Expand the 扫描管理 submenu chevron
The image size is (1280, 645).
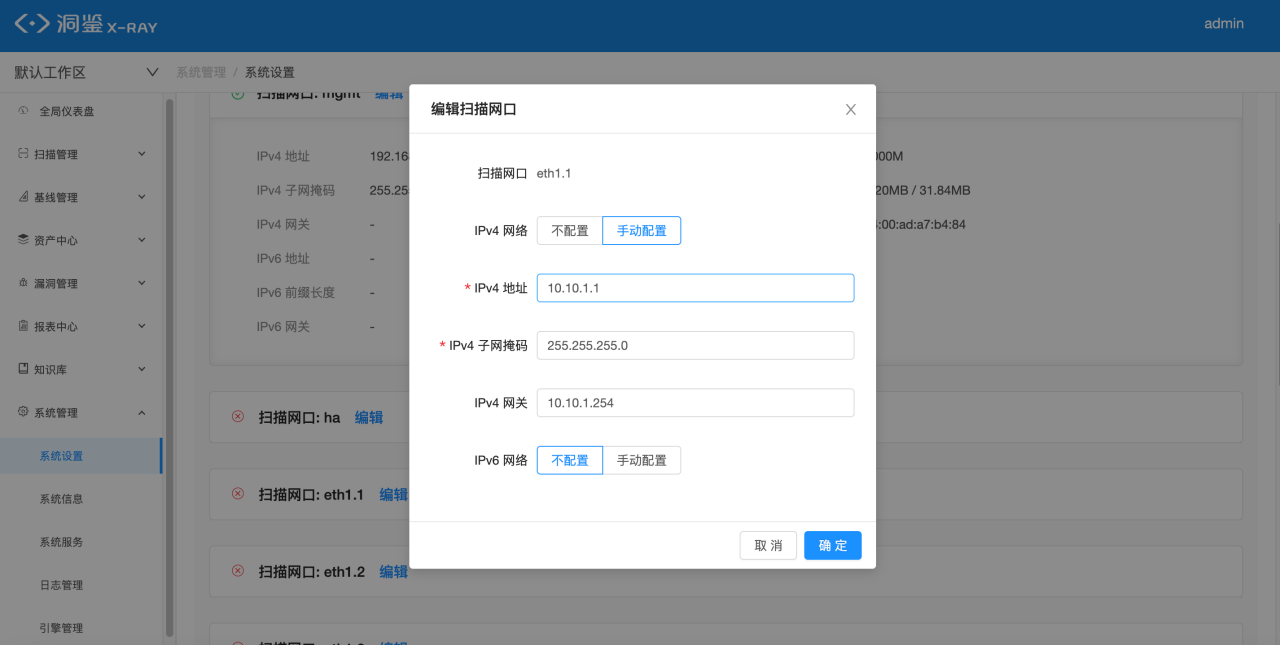[x=141, y=154]
